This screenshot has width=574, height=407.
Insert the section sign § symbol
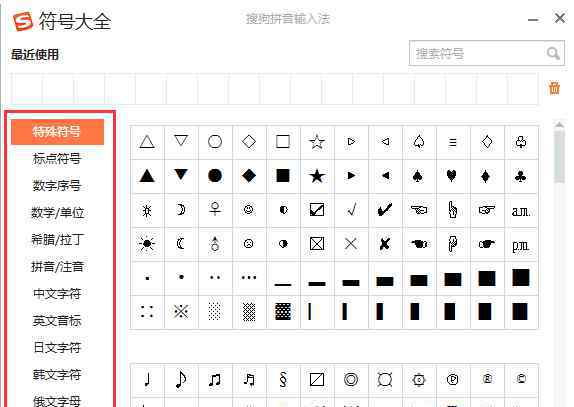point(283,380)
